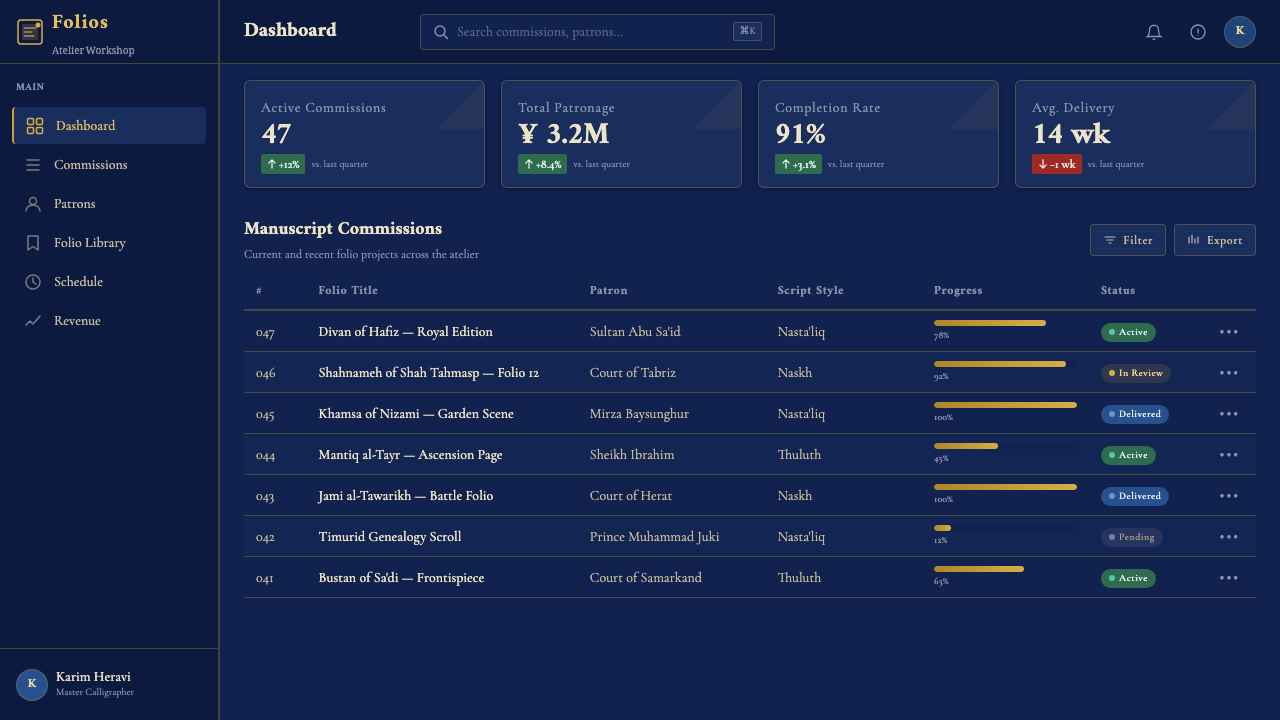Open the Commissions list icon
Viewport: 1280px width, 720px height.
point(33,165)
